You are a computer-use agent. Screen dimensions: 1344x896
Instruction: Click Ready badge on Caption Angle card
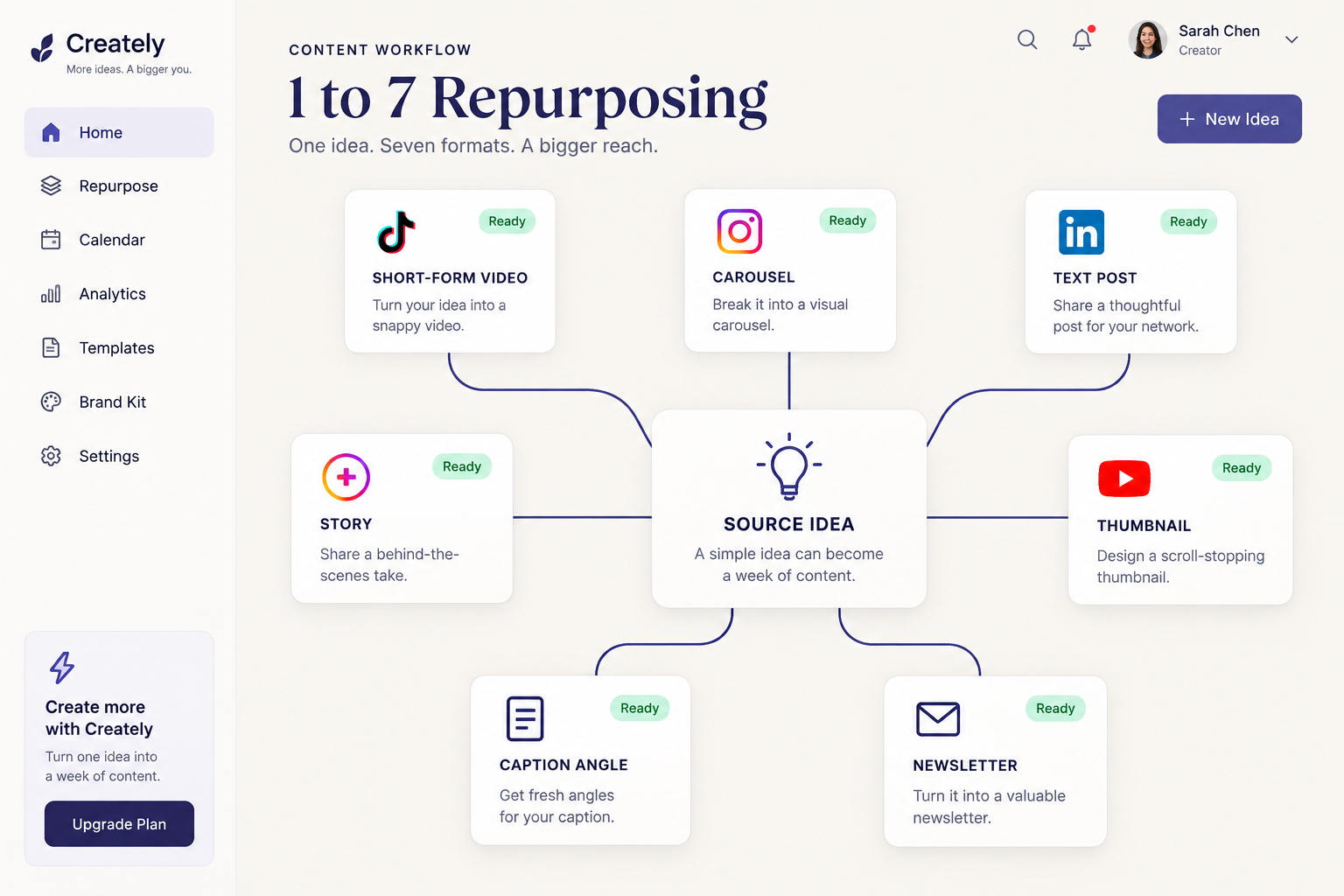pos(640,708)
